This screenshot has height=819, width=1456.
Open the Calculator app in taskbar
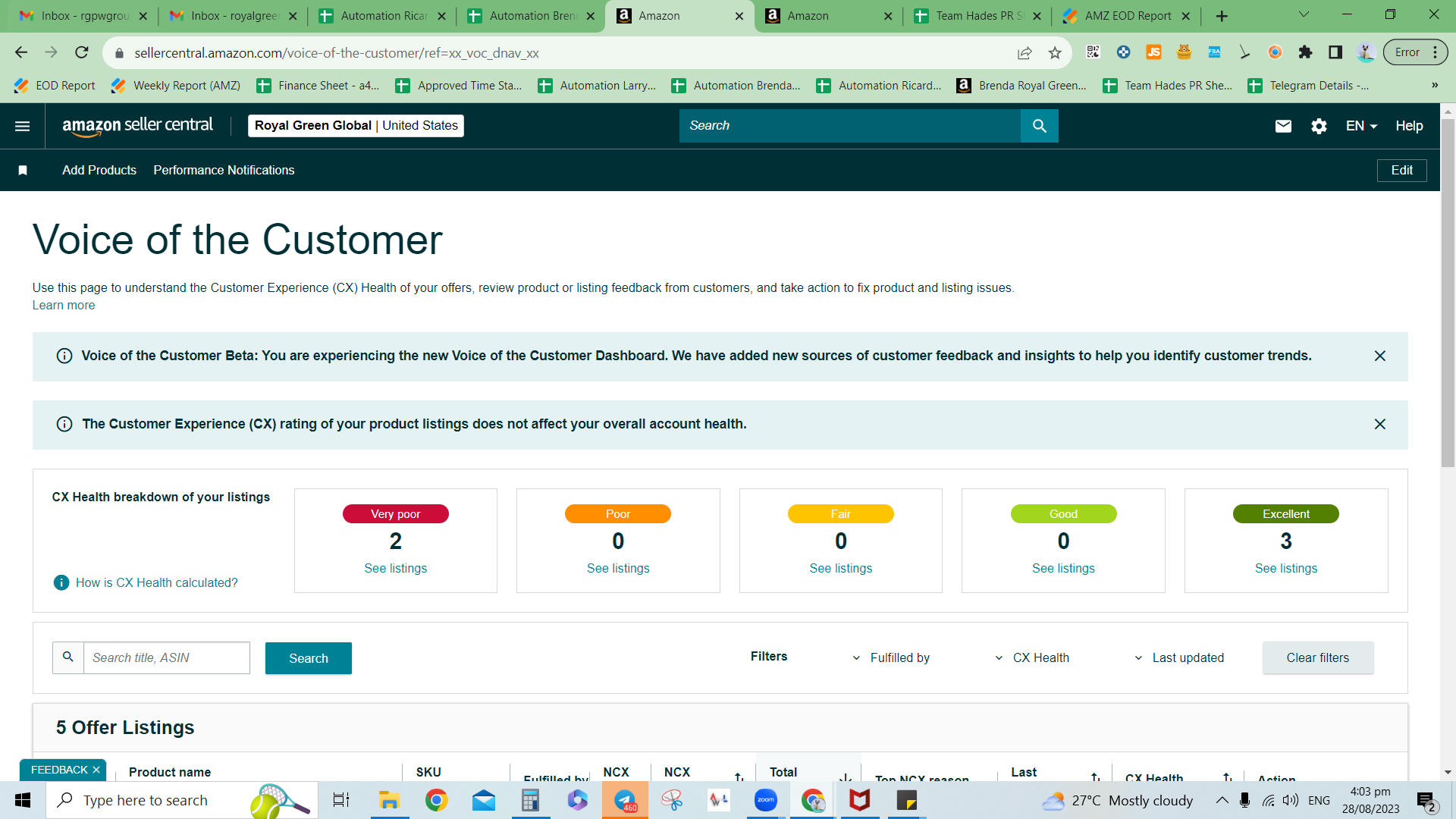point(530,800)
